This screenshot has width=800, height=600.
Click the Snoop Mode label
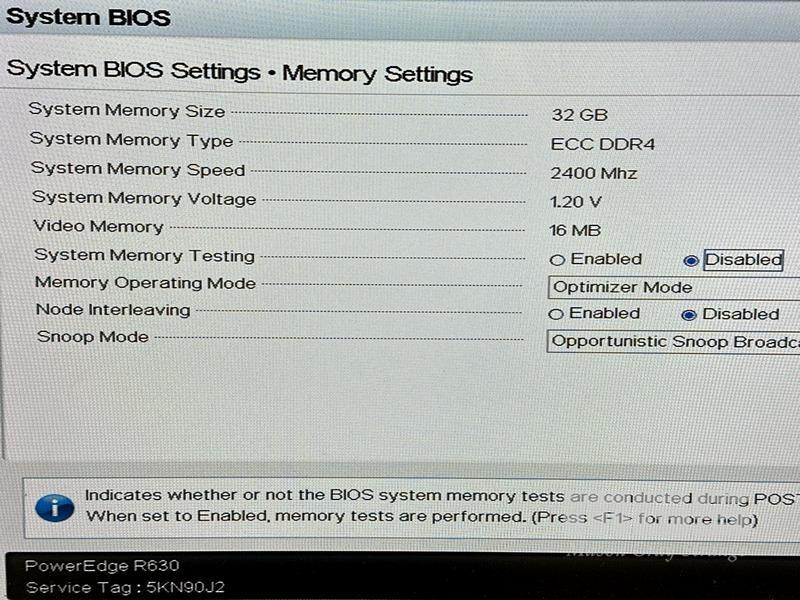coord(92,337)
